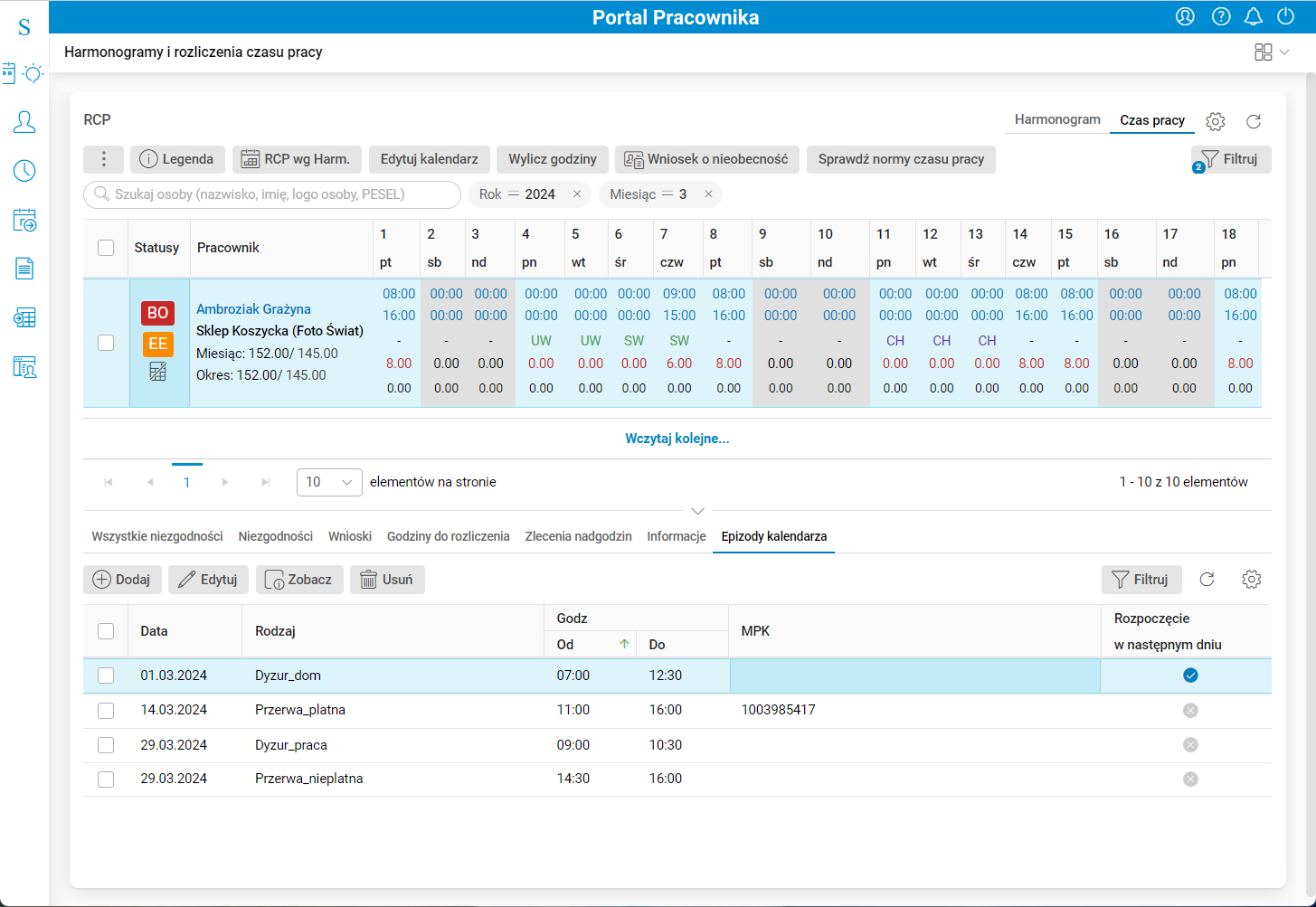Image resolution: width=1316 pixels, height=907 pixels.
Task: Open settings gear in Epizody kalendarza toolbar
Action: [1251, 580]
